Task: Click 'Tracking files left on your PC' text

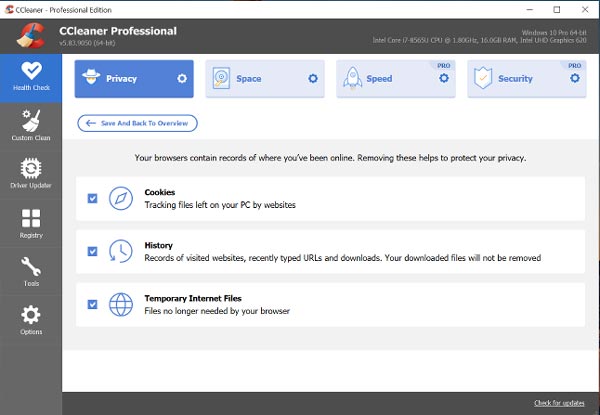Action: pyautogui.click(x=220, y=205)
